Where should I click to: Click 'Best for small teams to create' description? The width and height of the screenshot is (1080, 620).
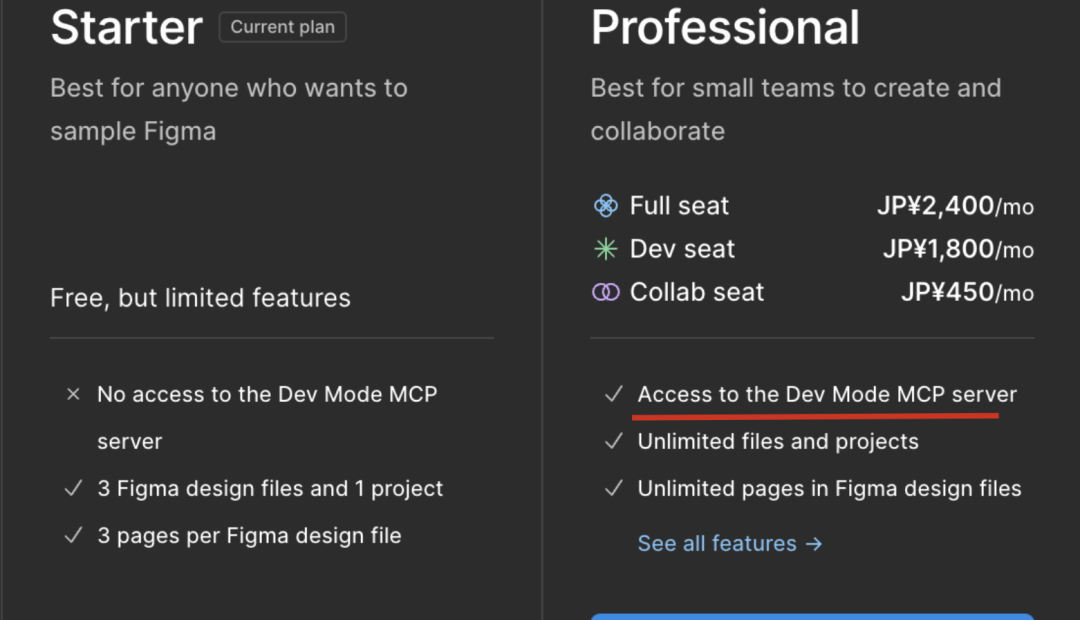coord(796,110)
